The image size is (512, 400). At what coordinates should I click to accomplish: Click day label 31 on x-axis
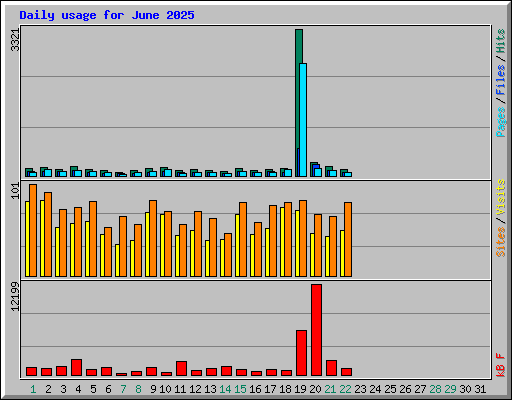click(x=480, y=389)
